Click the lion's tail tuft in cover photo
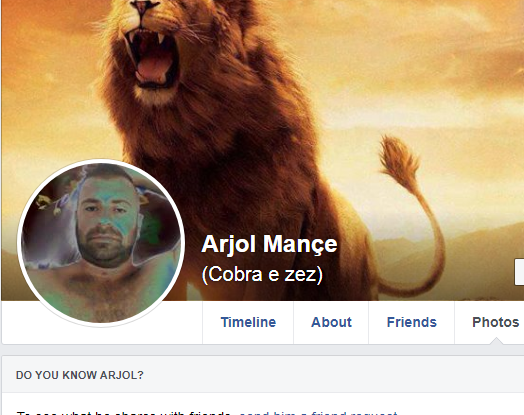Screen dimensions: 524x415 tap(398, 159)
